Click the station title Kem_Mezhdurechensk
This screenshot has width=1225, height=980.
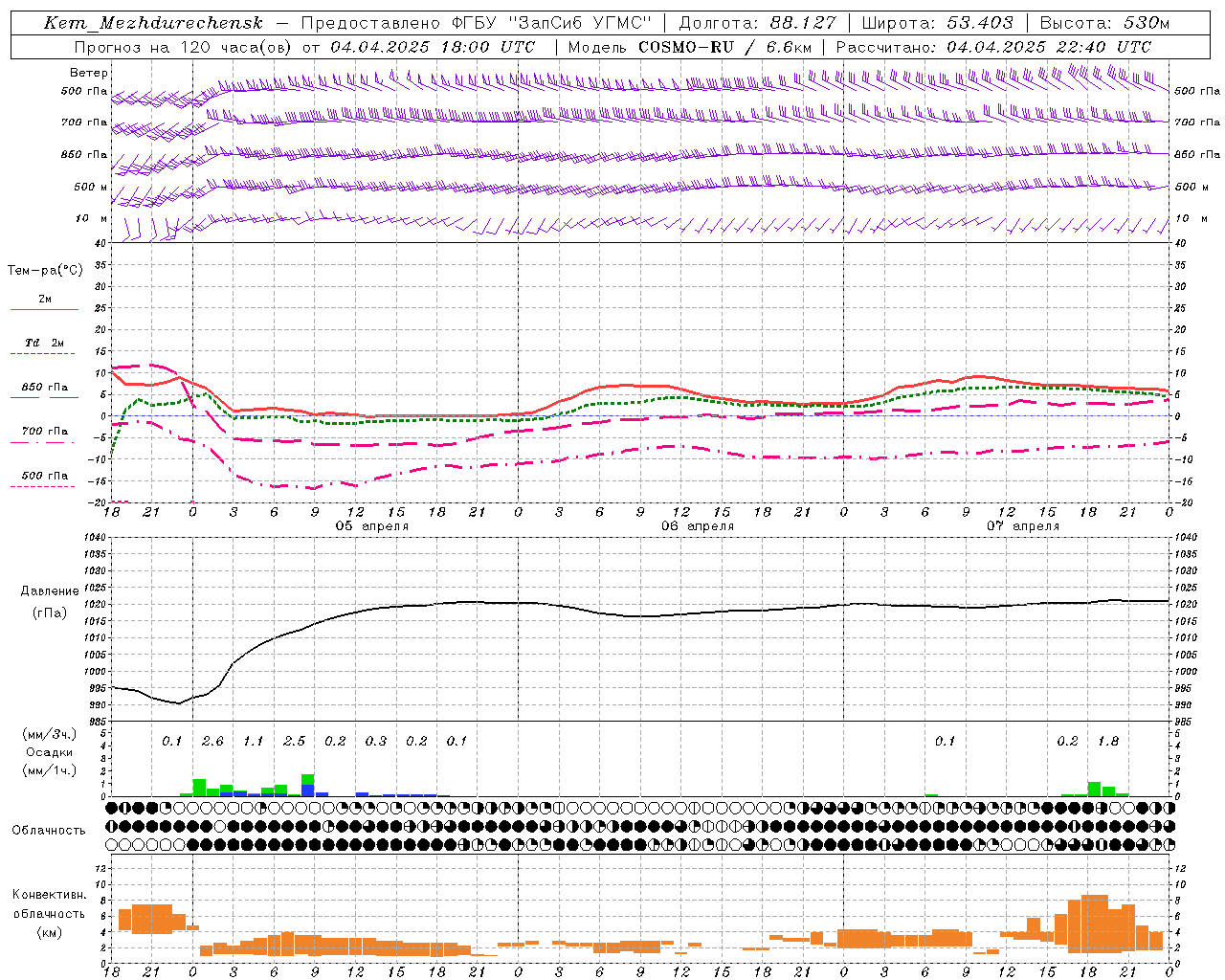[x=153, y=23]
